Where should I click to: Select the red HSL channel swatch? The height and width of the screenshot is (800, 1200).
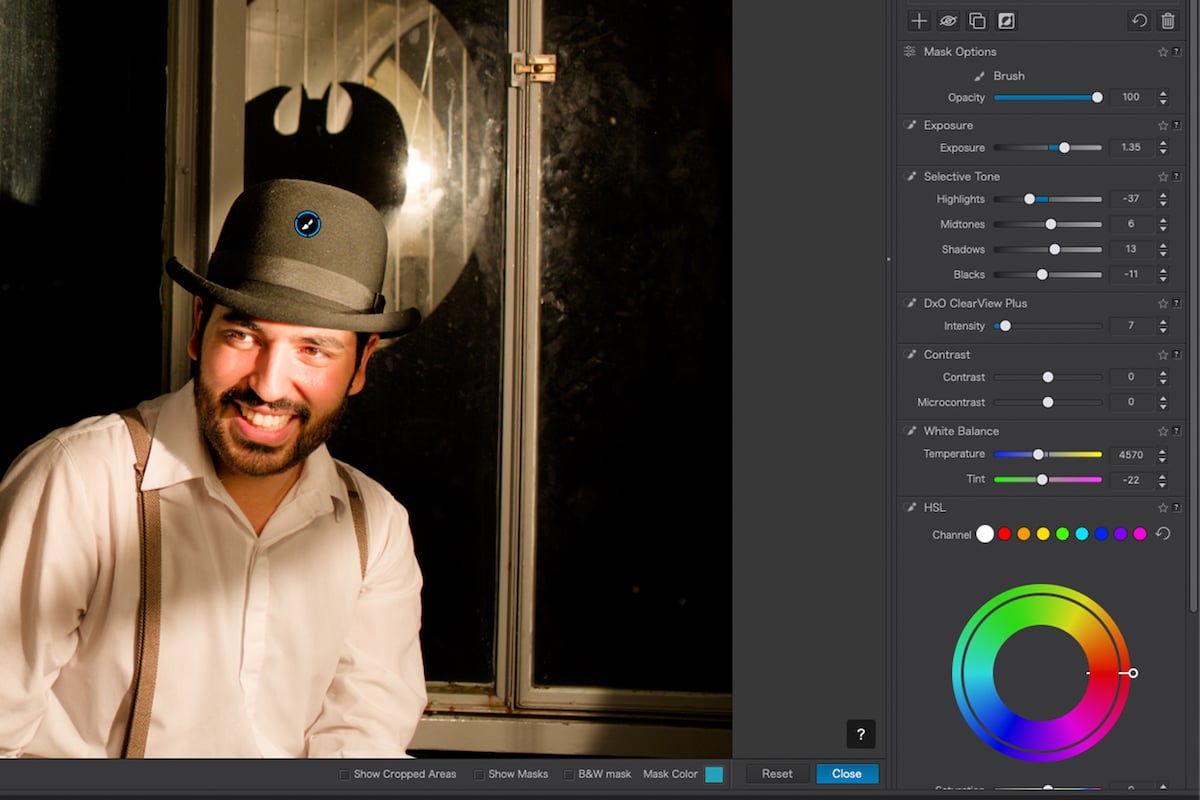point(1005,534)
